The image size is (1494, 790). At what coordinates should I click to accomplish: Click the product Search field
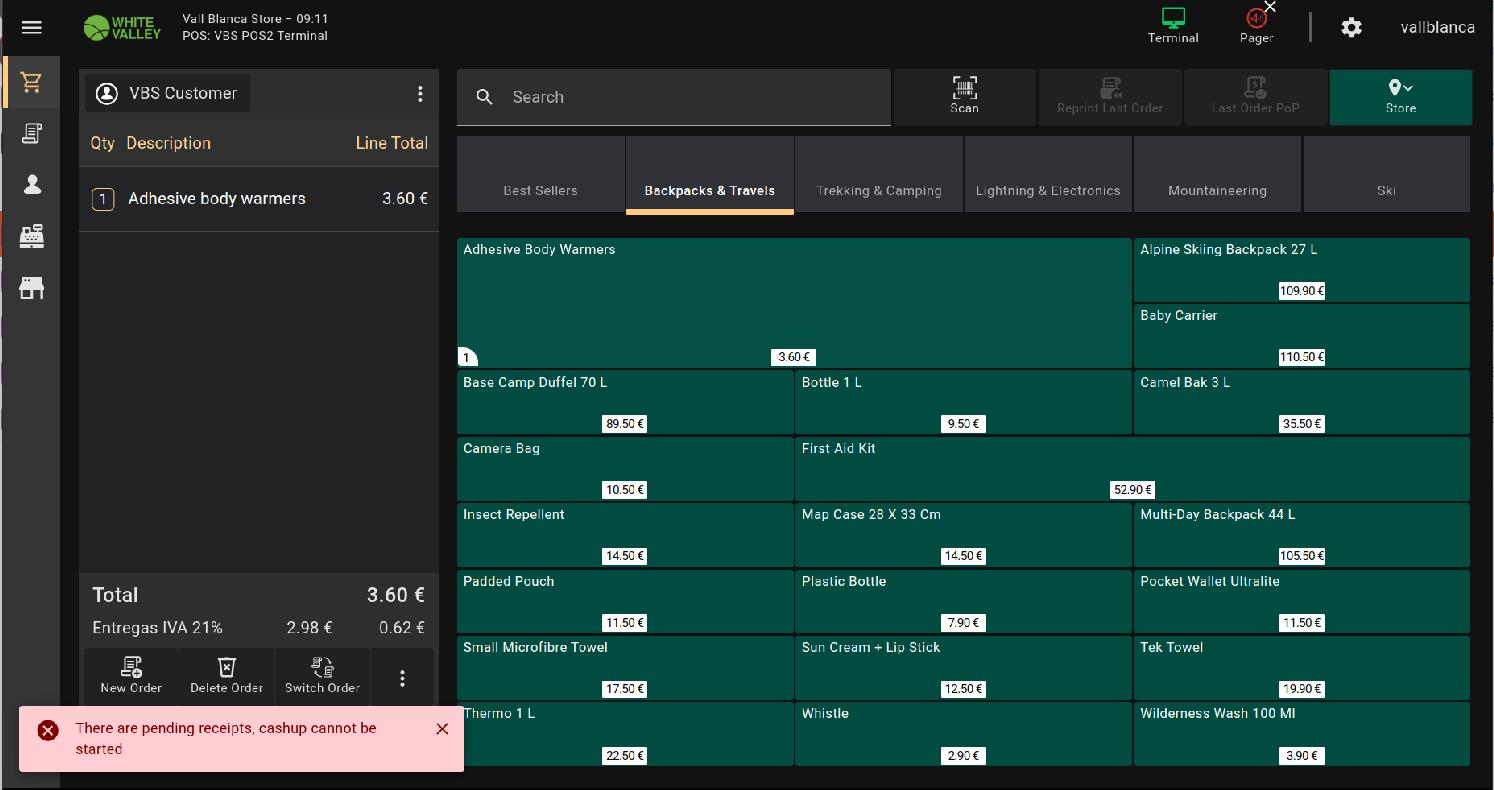(x=690, y=97)
